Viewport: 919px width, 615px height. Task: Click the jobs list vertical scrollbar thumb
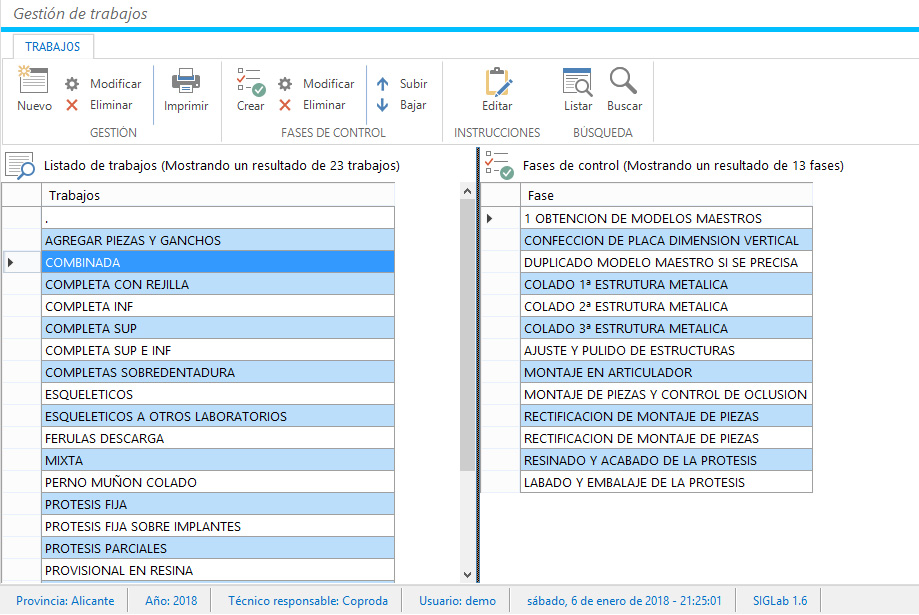tap(467, 335)
